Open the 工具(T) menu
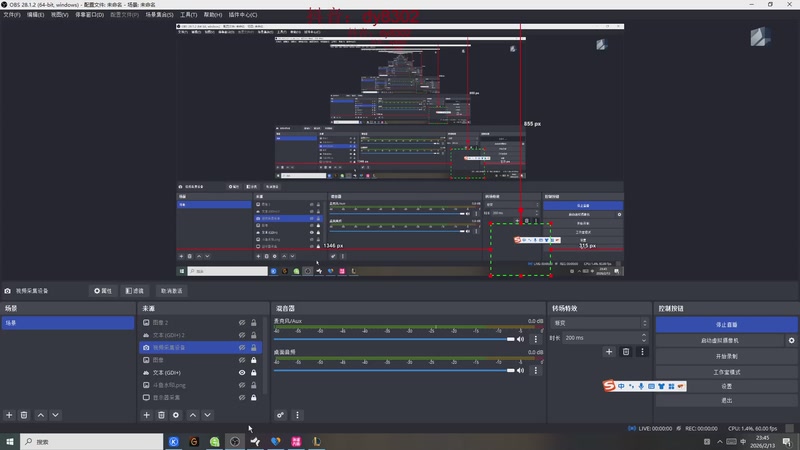This screenshot has width=800, height=450. click(x=188, y=15)
